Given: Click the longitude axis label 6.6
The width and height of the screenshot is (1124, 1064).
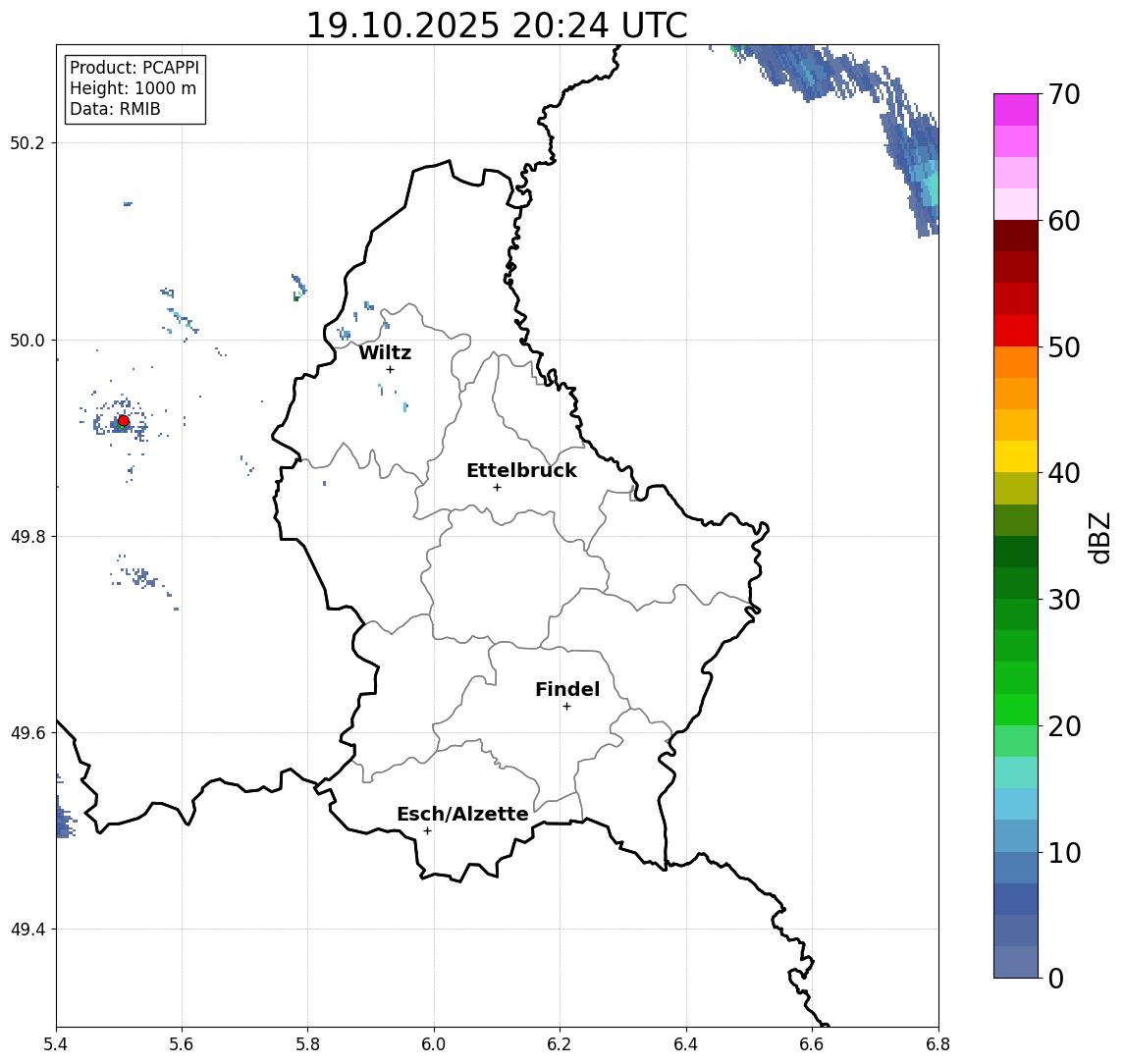Looking at the screenshot, I should click(812, 1044).
